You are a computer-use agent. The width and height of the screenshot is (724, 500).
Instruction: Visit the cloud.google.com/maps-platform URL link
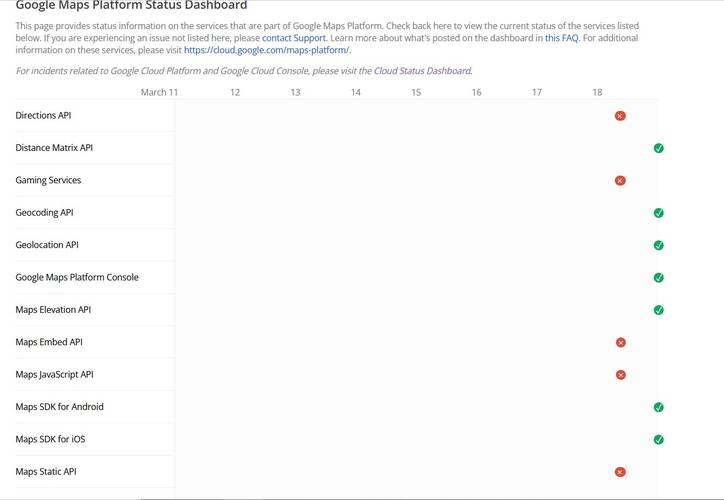click(267, 50)
